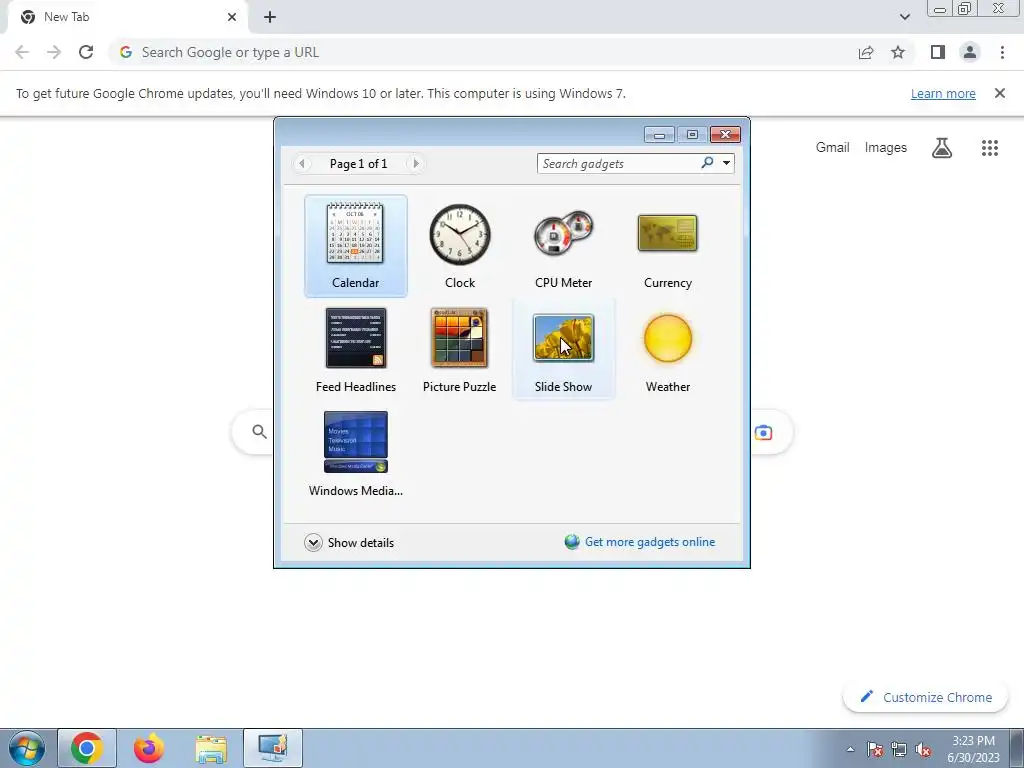Open the search gadgets dropdown arrow
This screenshot has height=768, width=1024.
726,163
